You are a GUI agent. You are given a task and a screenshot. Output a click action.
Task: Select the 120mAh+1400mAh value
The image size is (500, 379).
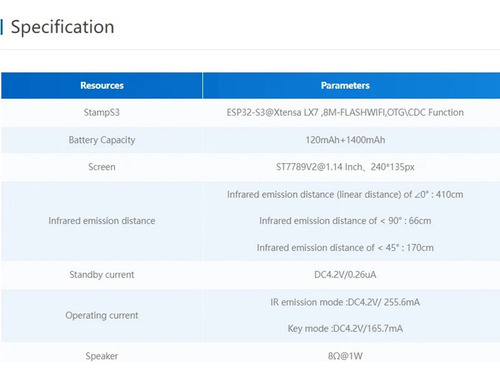(345, 140)
